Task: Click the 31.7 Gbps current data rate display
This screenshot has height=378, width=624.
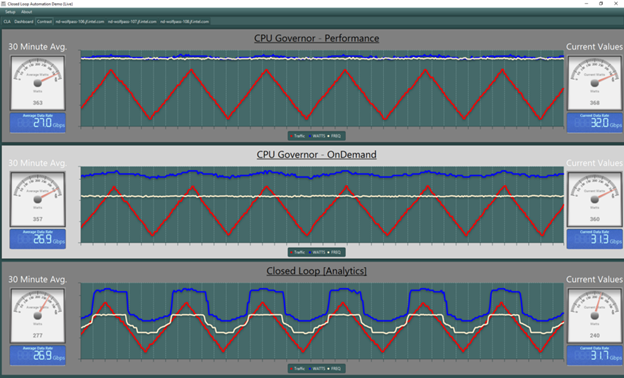Action: (x=595, y=355)
